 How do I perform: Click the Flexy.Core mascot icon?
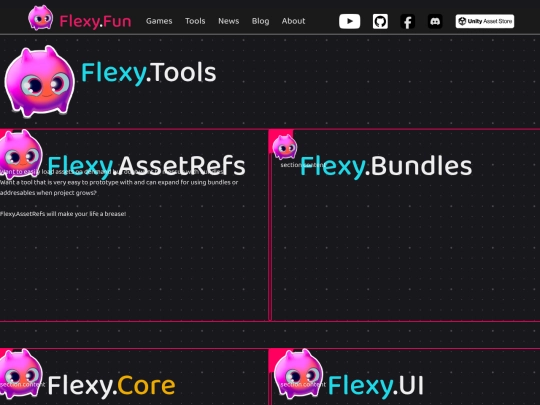[x=21, y=373]
